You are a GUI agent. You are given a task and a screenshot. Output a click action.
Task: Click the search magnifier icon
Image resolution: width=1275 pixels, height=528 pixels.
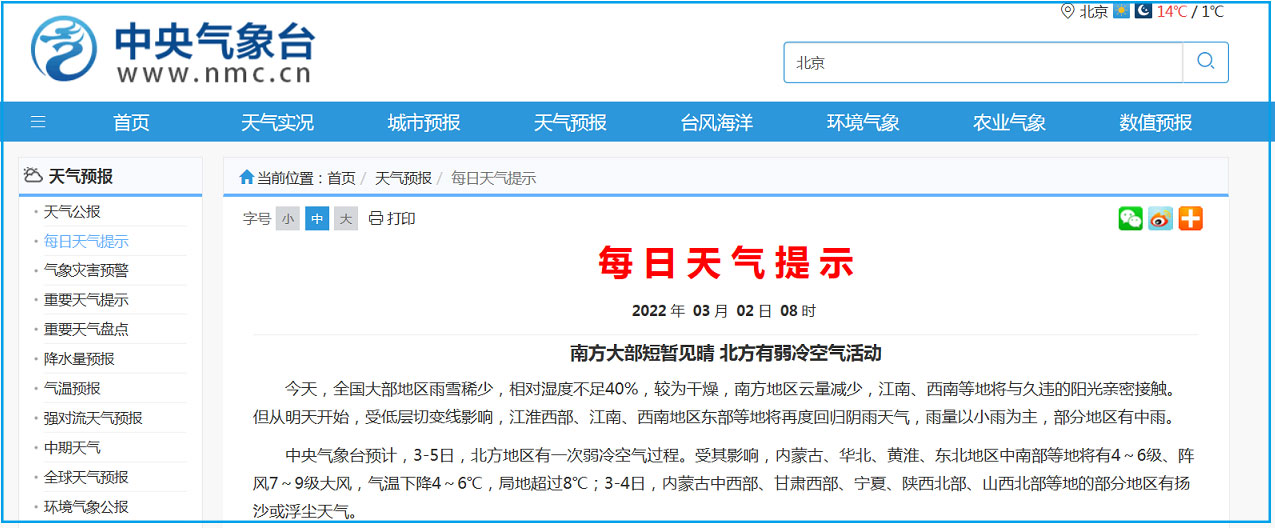(x=1205, y=62)
